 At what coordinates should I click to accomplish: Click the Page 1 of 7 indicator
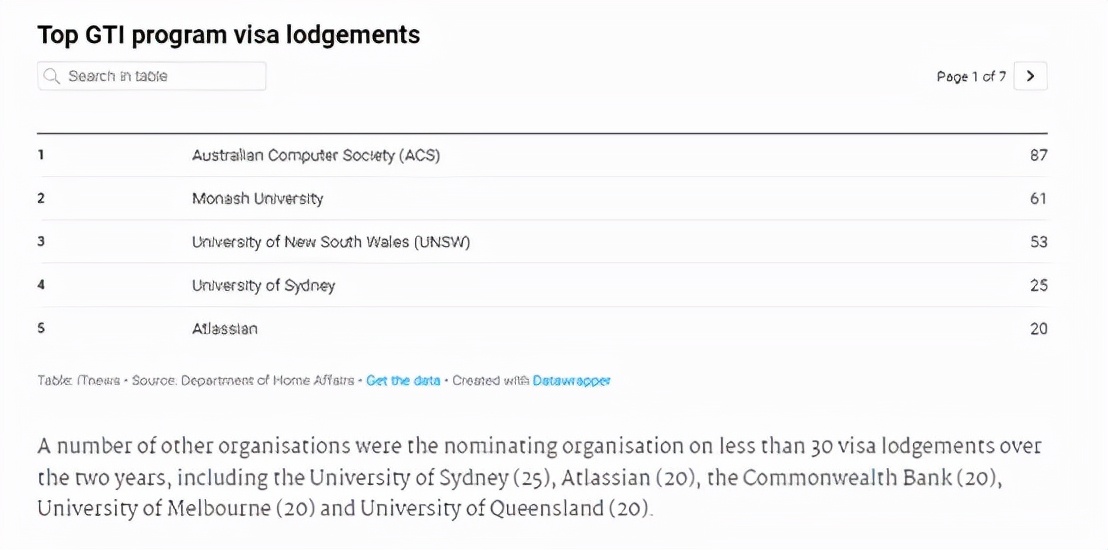click(x=971, y=76)
